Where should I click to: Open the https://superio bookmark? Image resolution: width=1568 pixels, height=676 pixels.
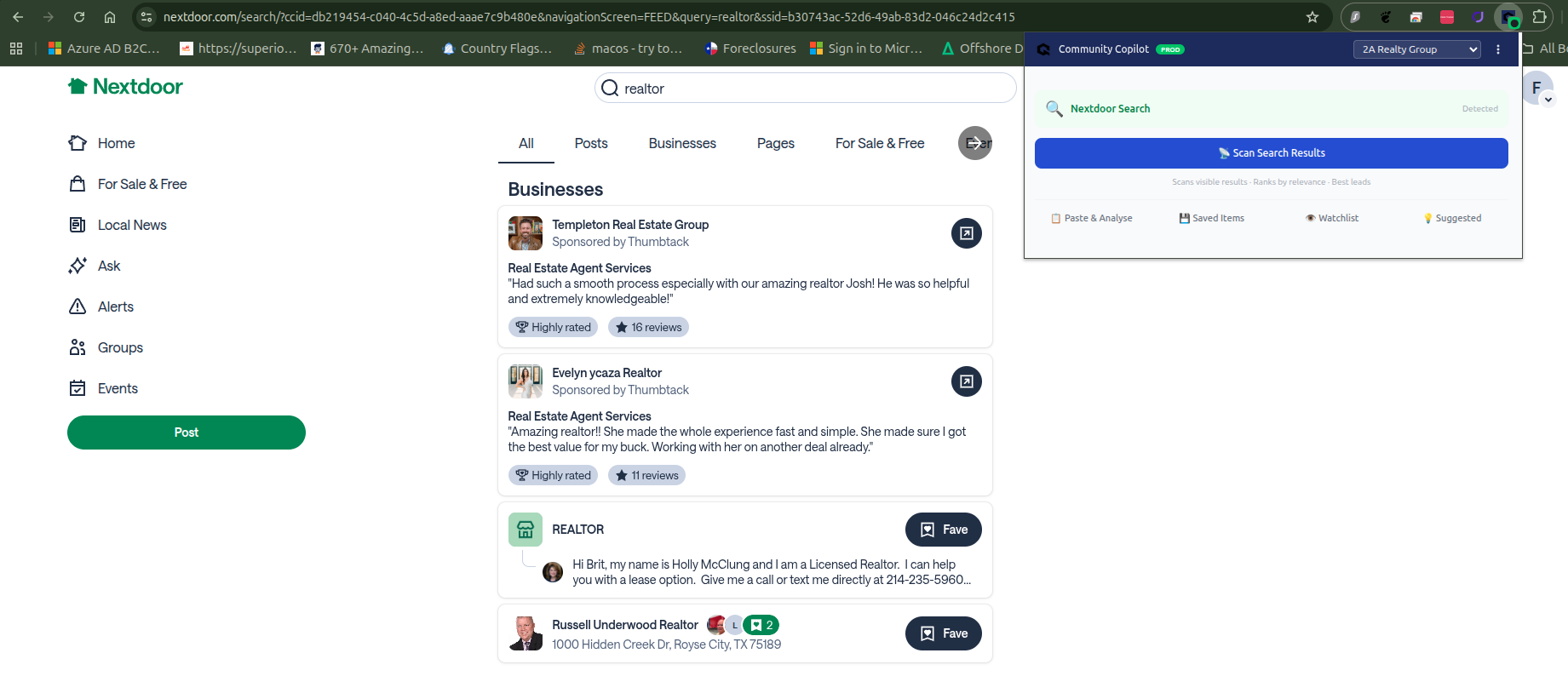(238, 49)
